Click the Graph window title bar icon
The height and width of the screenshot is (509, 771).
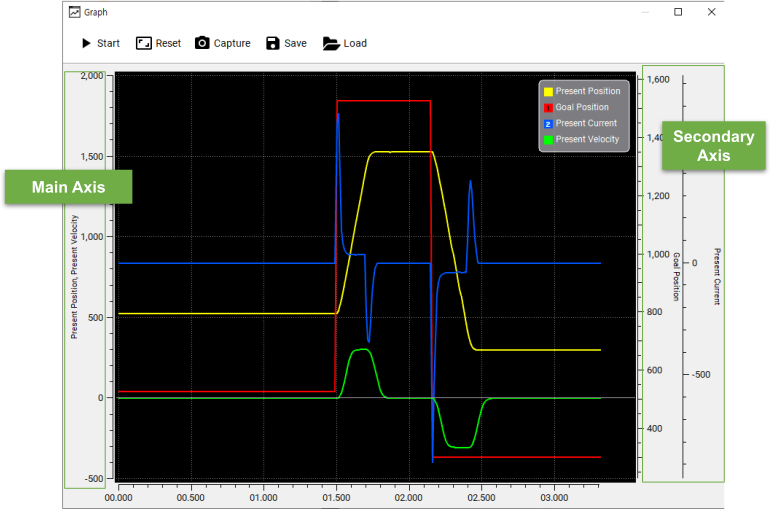[74, 13]
